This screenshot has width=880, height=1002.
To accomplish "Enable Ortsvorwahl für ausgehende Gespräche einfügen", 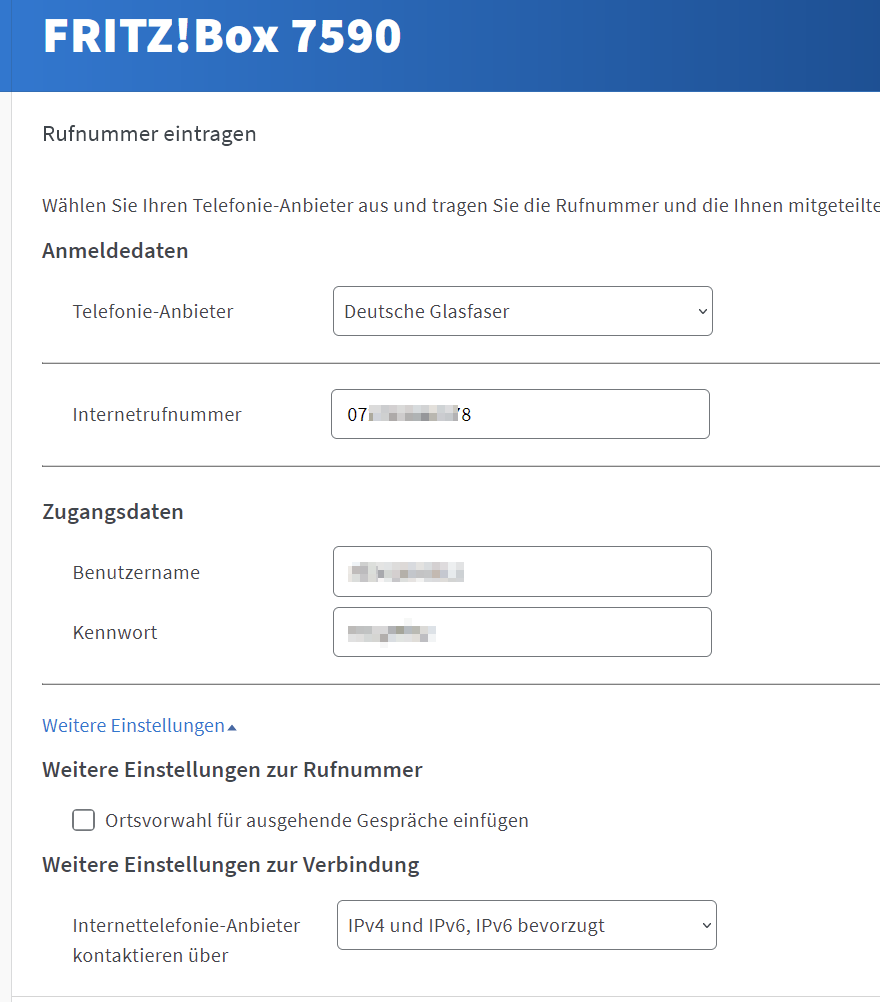I will click(84, 820).
